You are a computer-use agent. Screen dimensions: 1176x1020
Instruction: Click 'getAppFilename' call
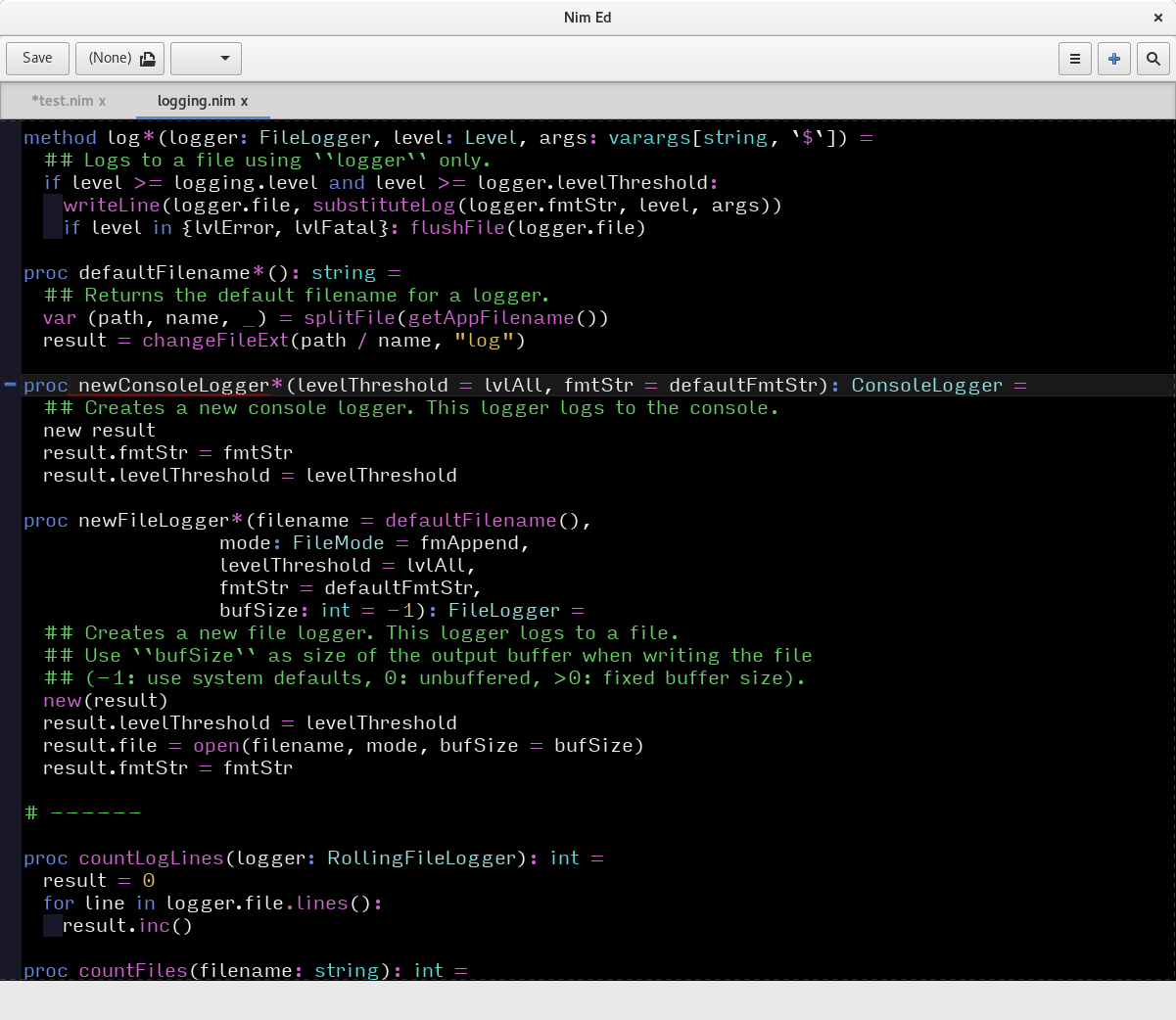(x=492, y=318)
